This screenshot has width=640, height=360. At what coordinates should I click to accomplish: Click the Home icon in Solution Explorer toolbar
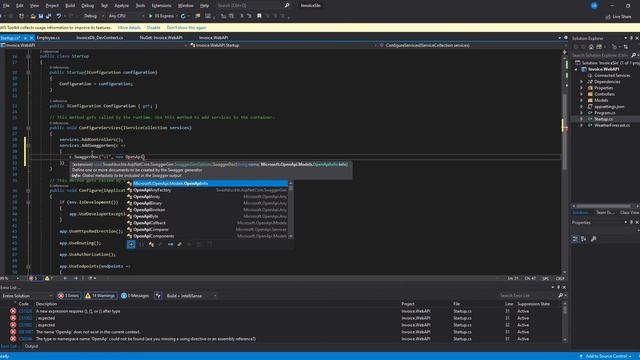(x=591, y=47)
